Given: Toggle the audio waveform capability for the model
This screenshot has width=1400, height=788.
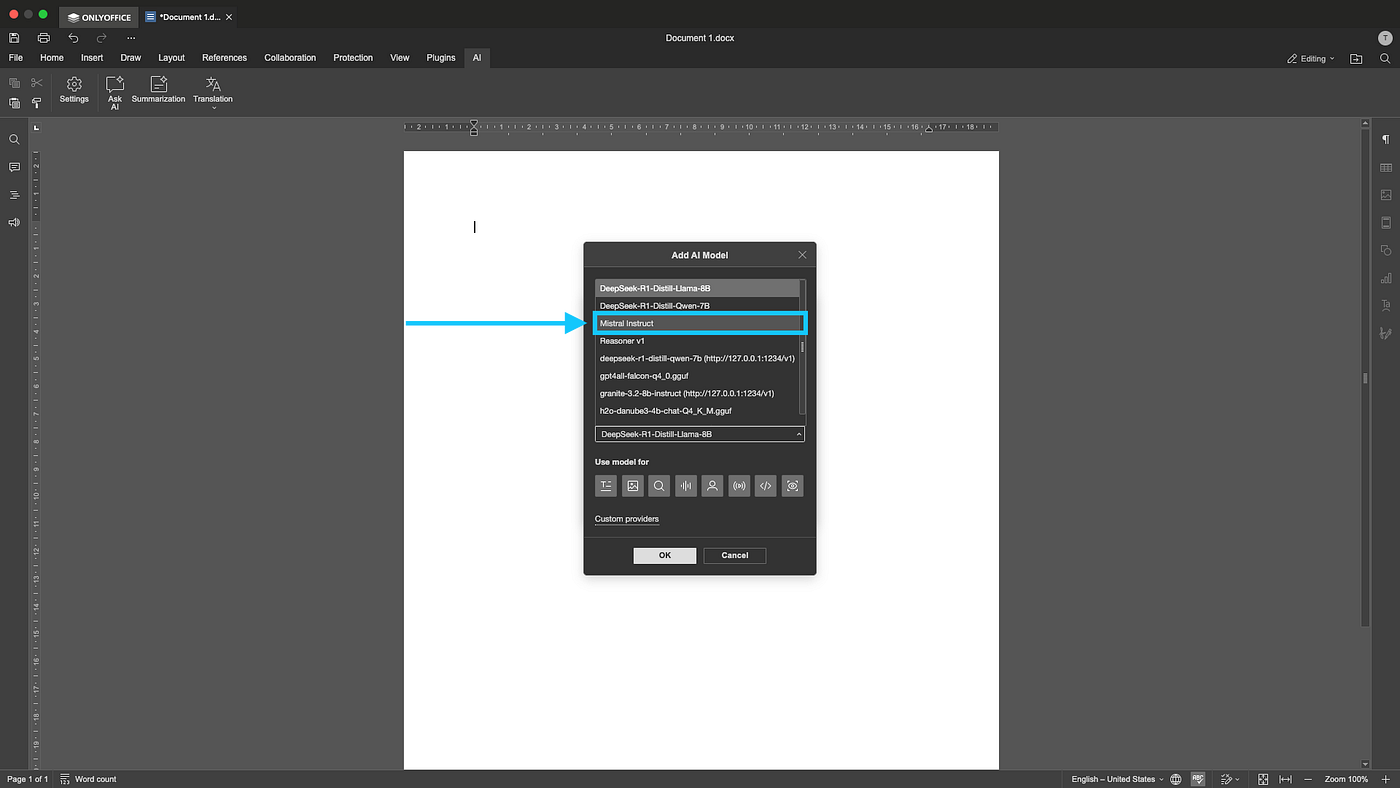Looking at the screenshot, I should coord(686,486).
